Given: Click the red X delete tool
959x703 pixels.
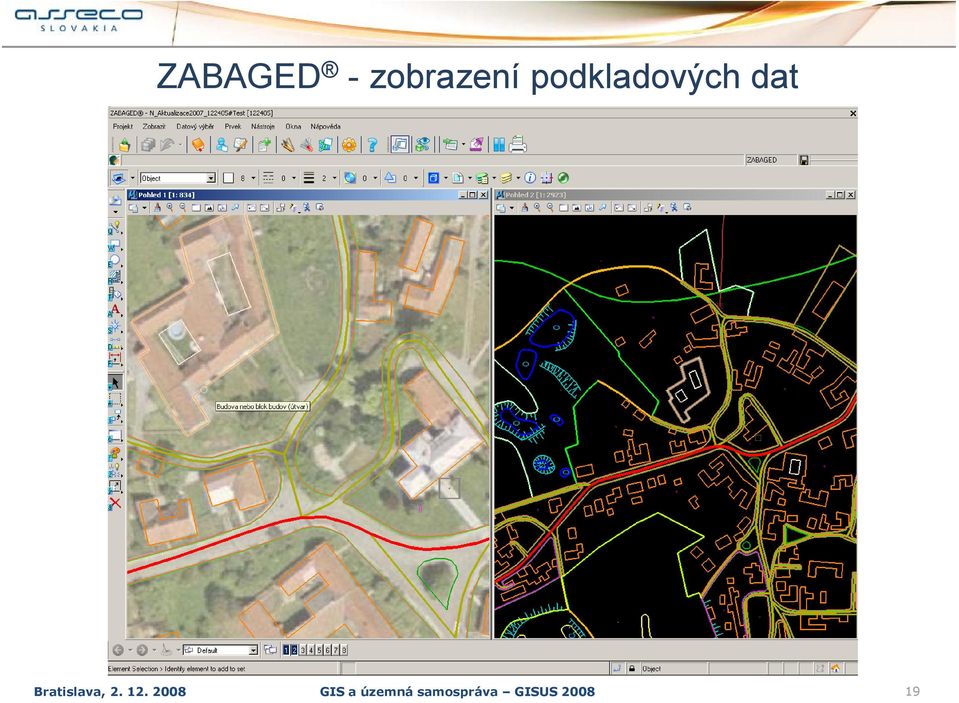Looking at the screenshot, I should point(115,503).
